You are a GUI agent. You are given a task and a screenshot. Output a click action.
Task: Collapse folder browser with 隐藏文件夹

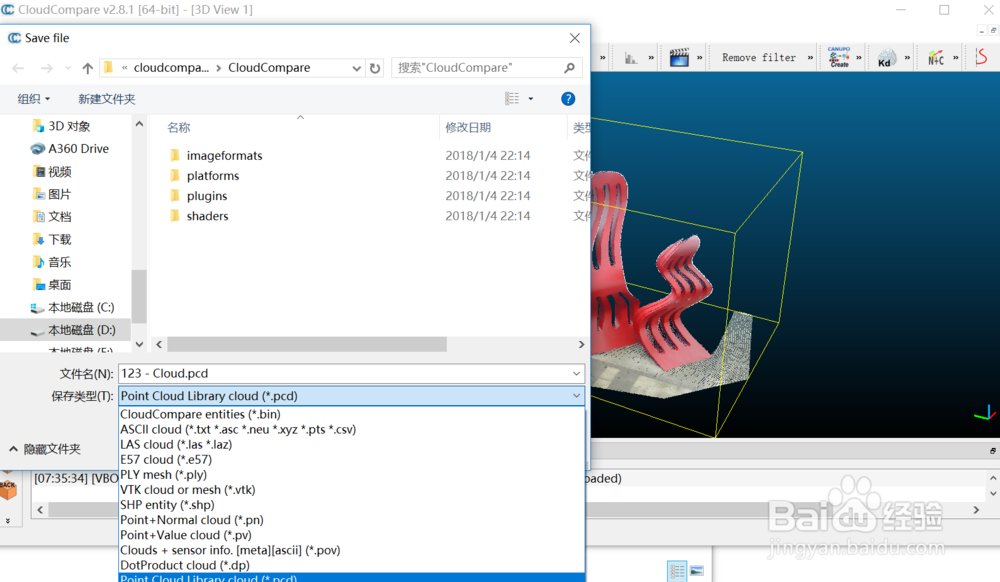click(x=45, y=449)
